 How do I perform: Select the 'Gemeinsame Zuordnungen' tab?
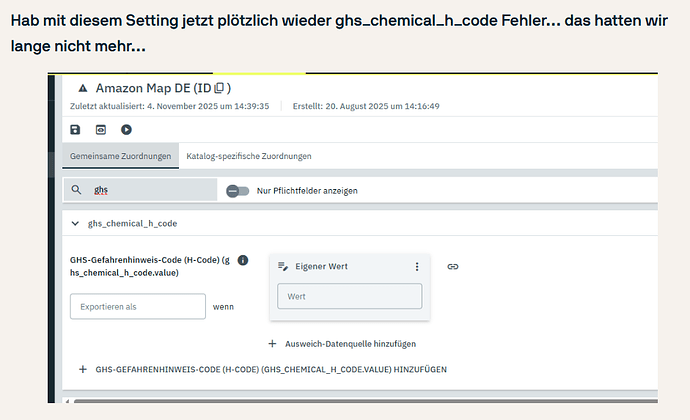point(119,157)
